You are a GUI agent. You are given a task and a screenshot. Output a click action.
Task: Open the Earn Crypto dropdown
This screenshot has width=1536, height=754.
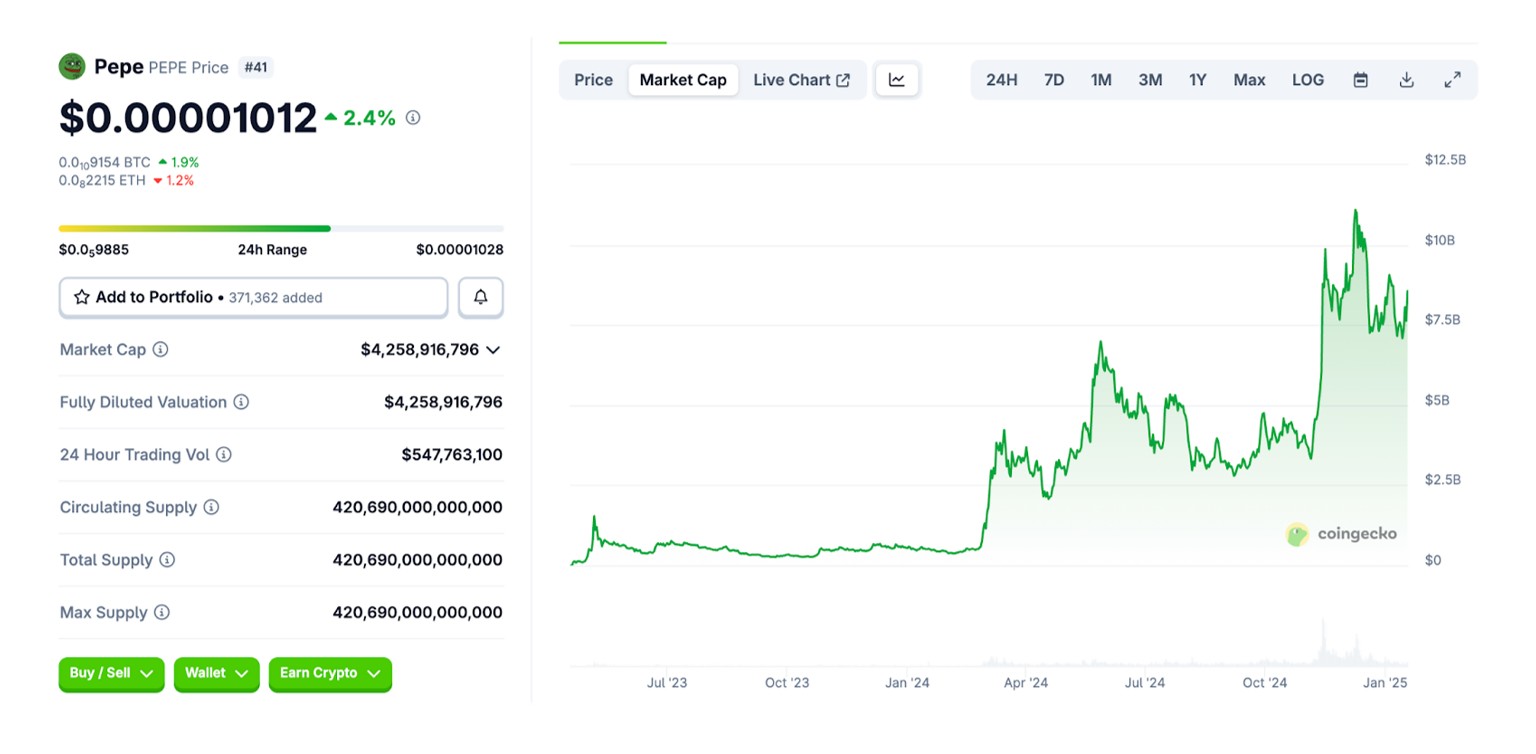[x=330, y=674]
